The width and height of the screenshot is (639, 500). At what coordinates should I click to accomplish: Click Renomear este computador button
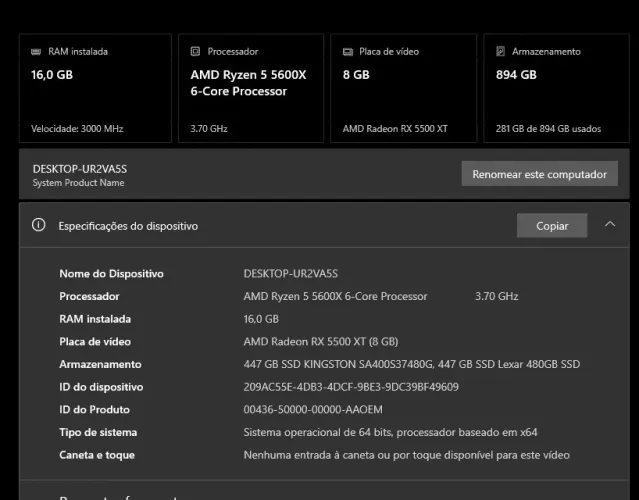540,174
